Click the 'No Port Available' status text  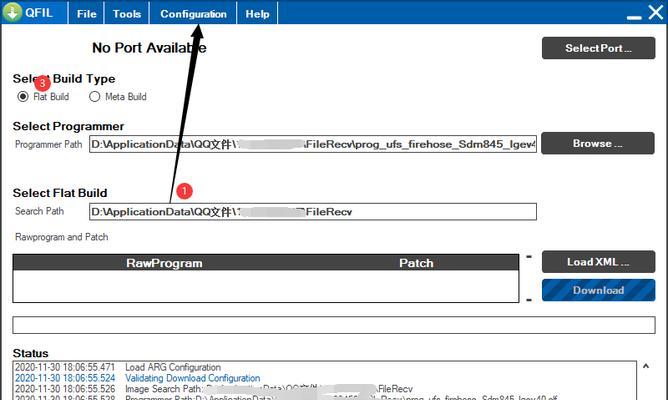149,48
